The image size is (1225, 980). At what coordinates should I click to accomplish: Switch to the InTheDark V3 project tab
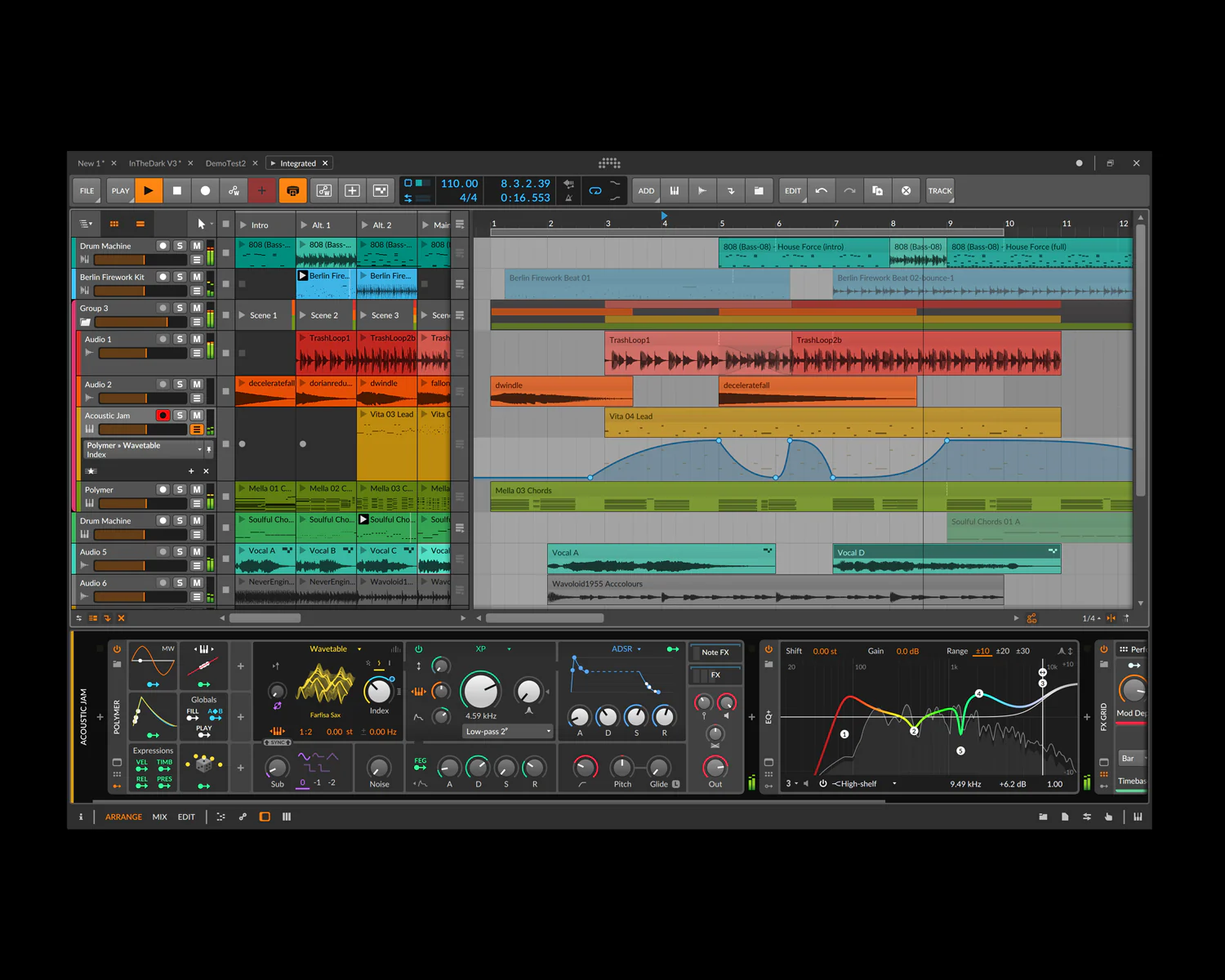154,163
